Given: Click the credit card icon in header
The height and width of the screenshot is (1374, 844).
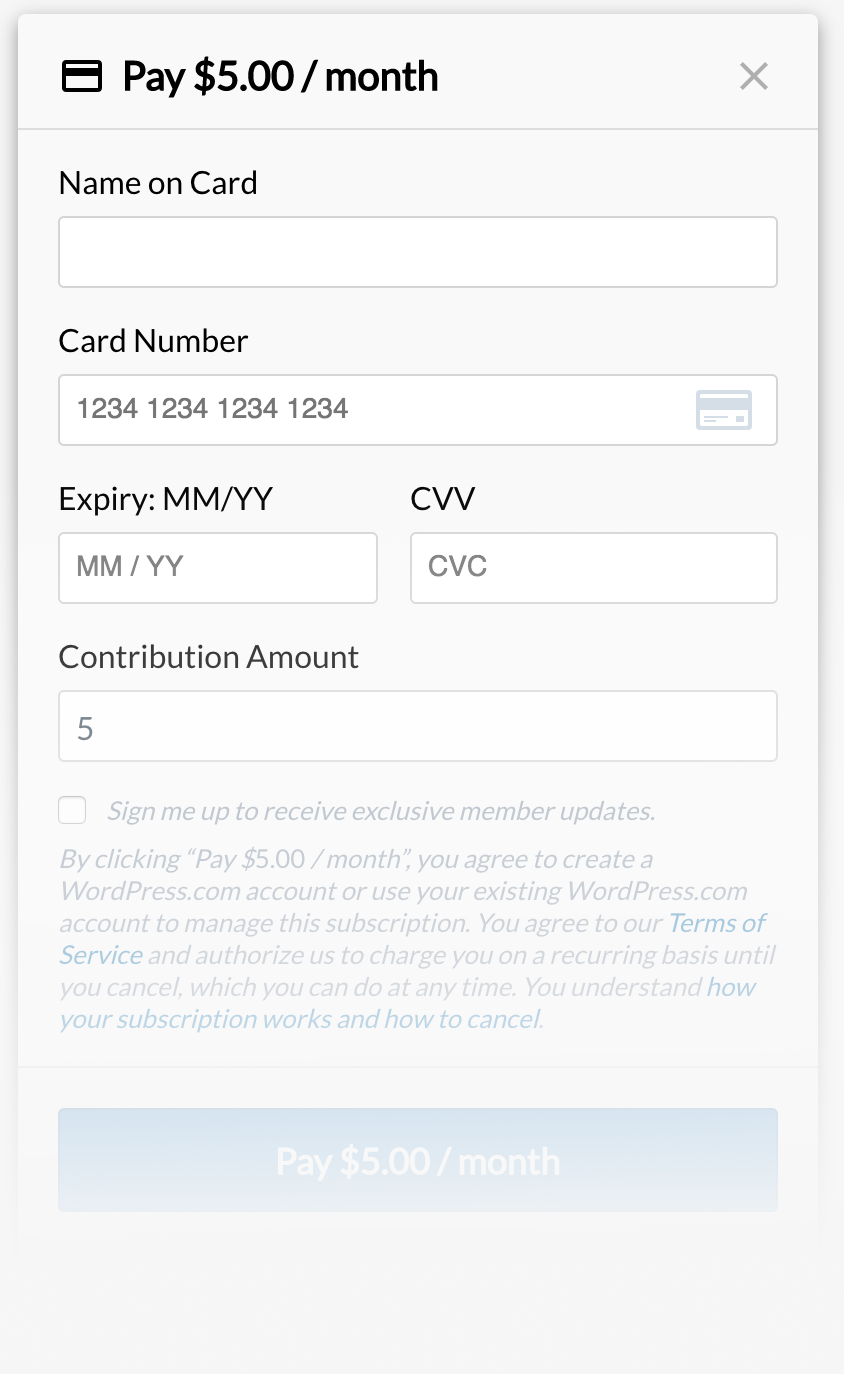Looking at the screenshot, I should coord(82,76).
